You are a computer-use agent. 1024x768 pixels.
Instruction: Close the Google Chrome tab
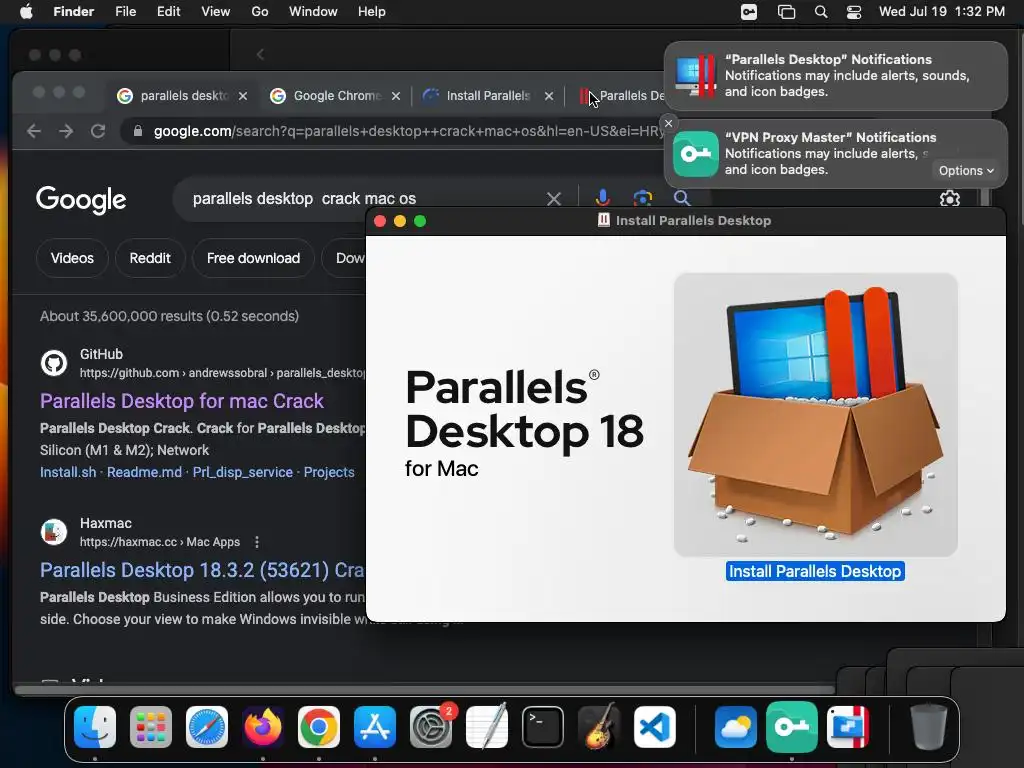396,96
